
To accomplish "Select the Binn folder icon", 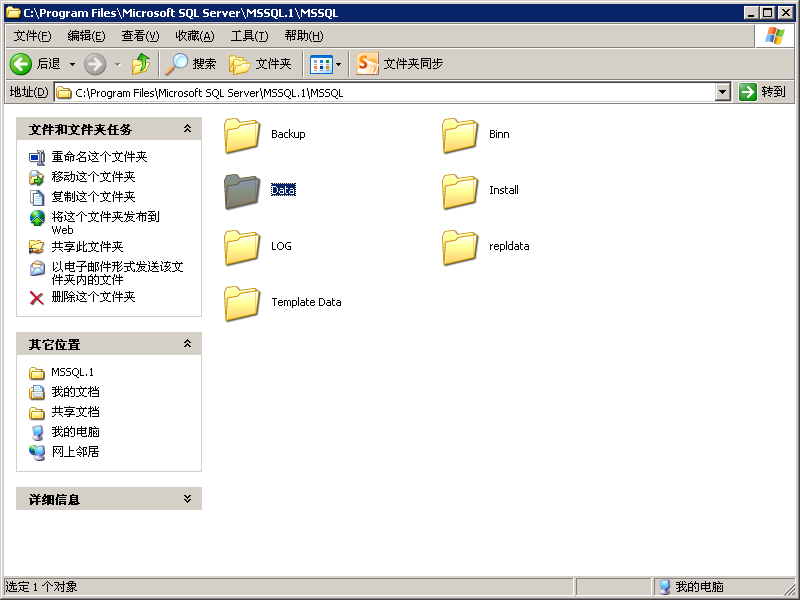I will (460, 135).
